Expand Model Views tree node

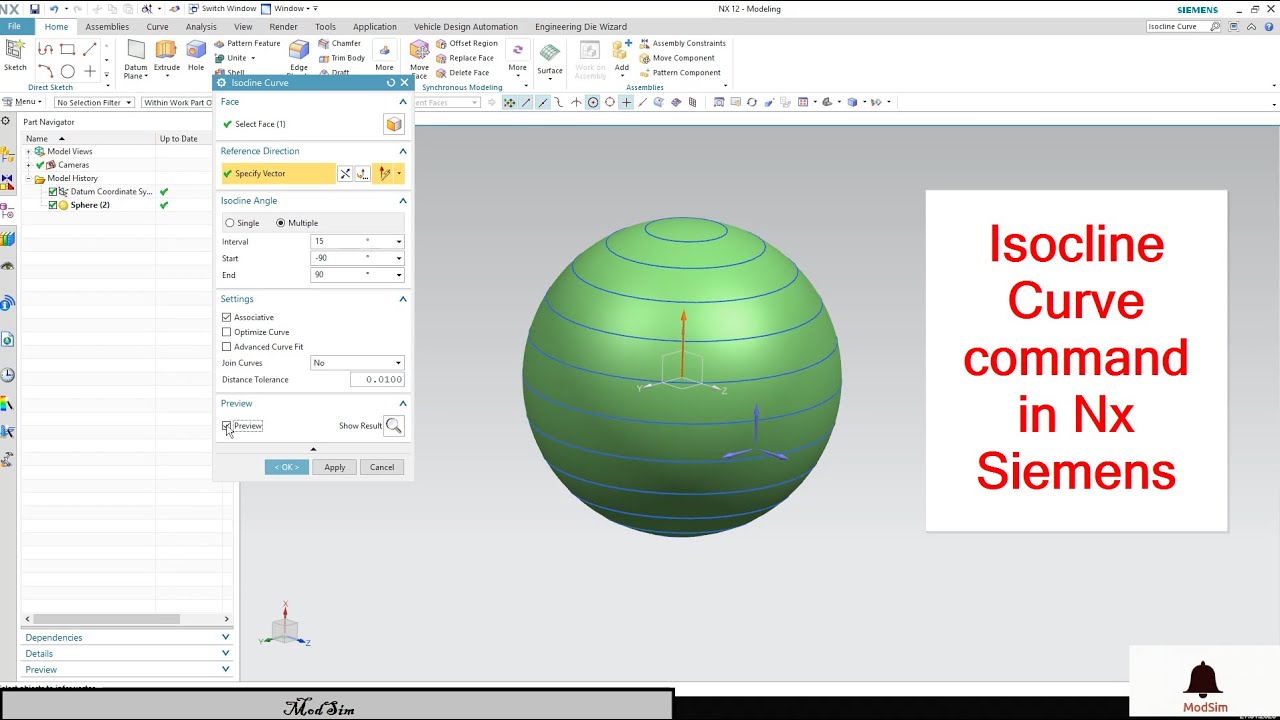coord(28,151)
